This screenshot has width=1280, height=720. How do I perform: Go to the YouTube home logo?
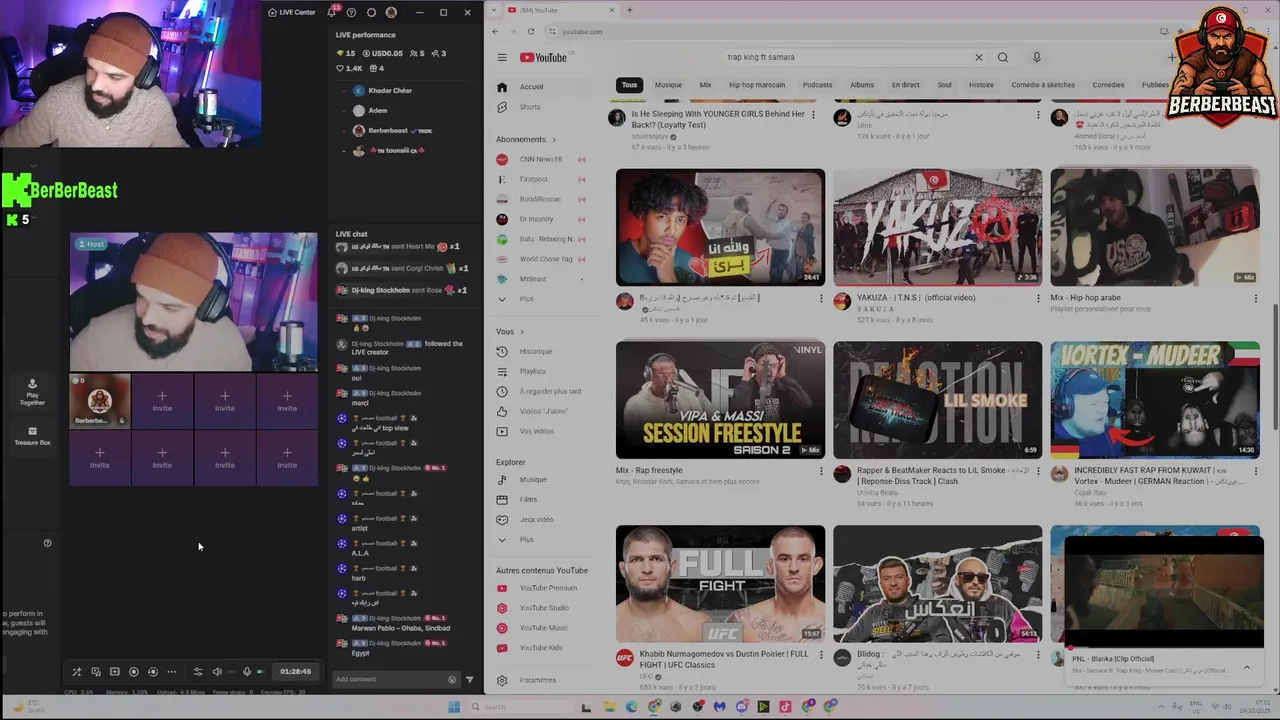tap(543, 57)
